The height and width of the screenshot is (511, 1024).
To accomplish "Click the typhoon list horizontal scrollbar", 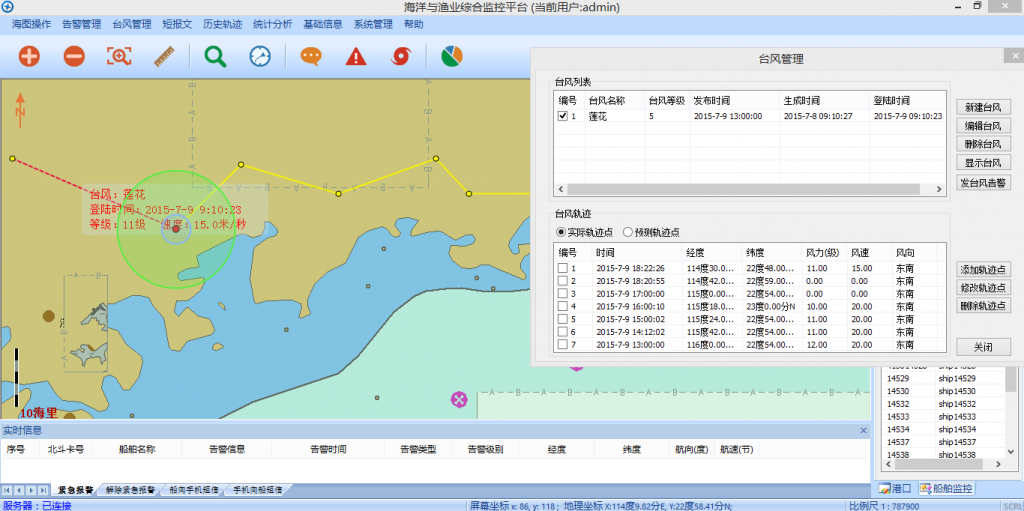I will (743, 190).
